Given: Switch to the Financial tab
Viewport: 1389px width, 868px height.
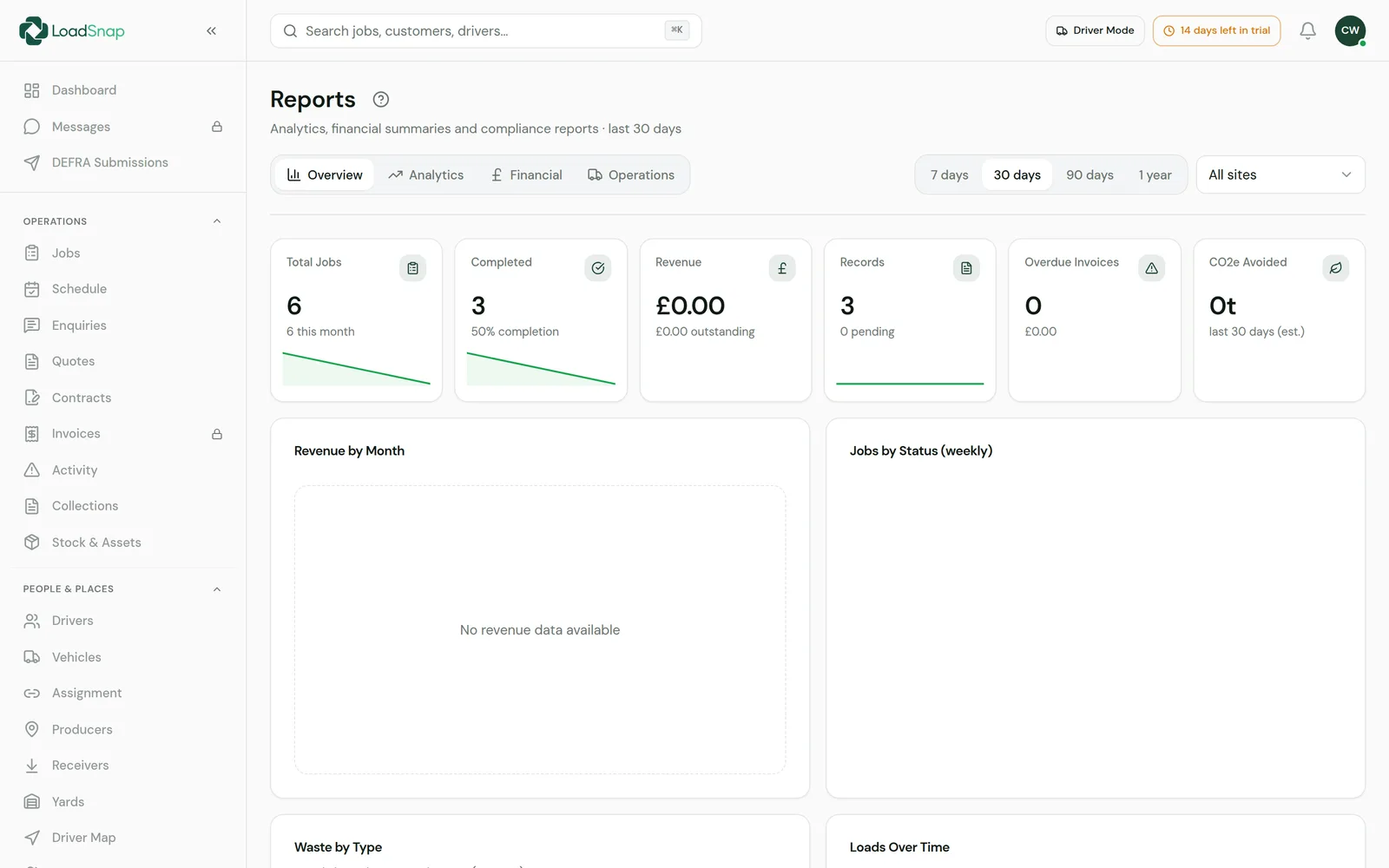Looking at the screenshot, I should pos(526,174).
